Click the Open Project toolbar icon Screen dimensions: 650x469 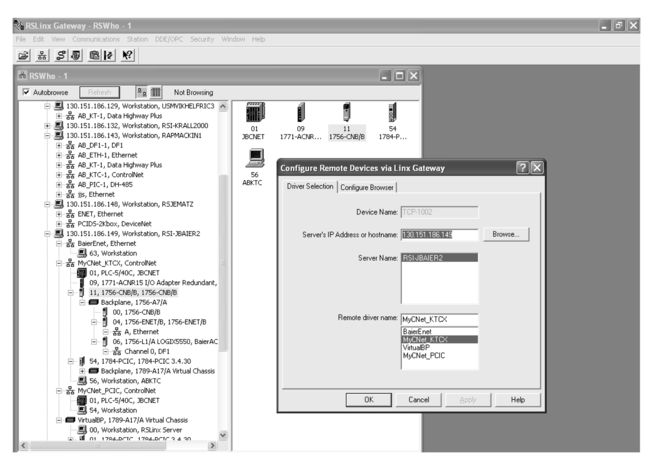(24, 55)
